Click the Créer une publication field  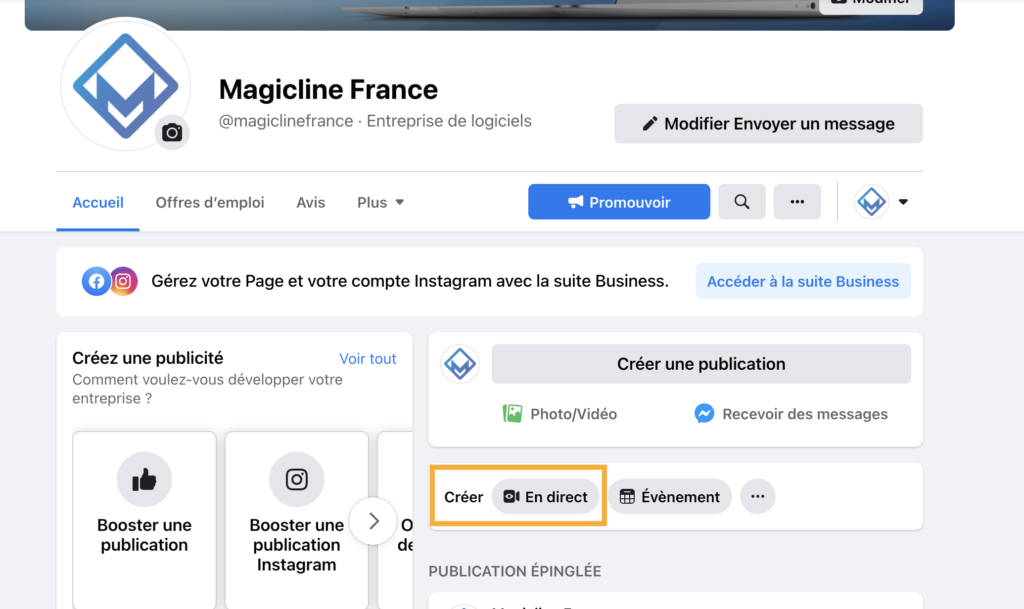[701, 364]
